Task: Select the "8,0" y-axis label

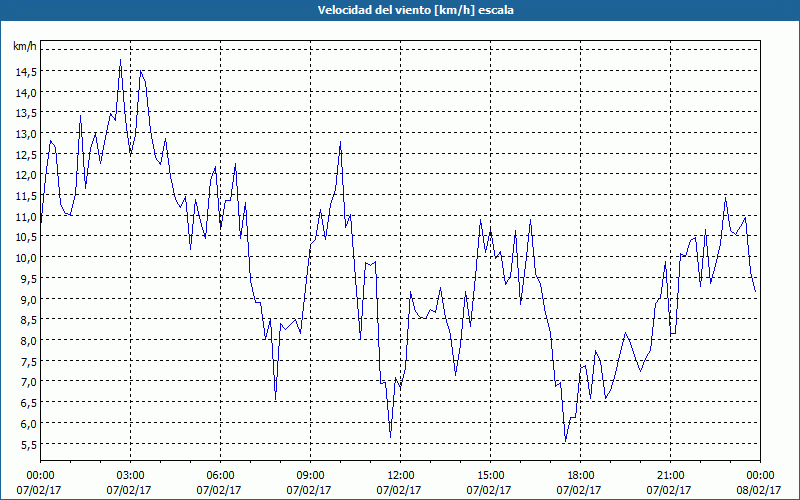Action: (28, 341)
